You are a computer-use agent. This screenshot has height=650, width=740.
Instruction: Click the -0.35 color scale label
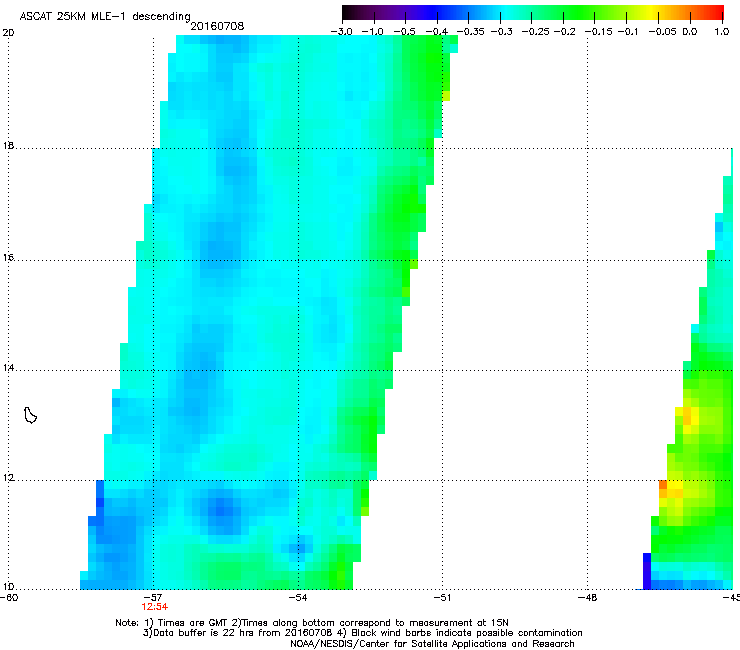tap(470, 32)
